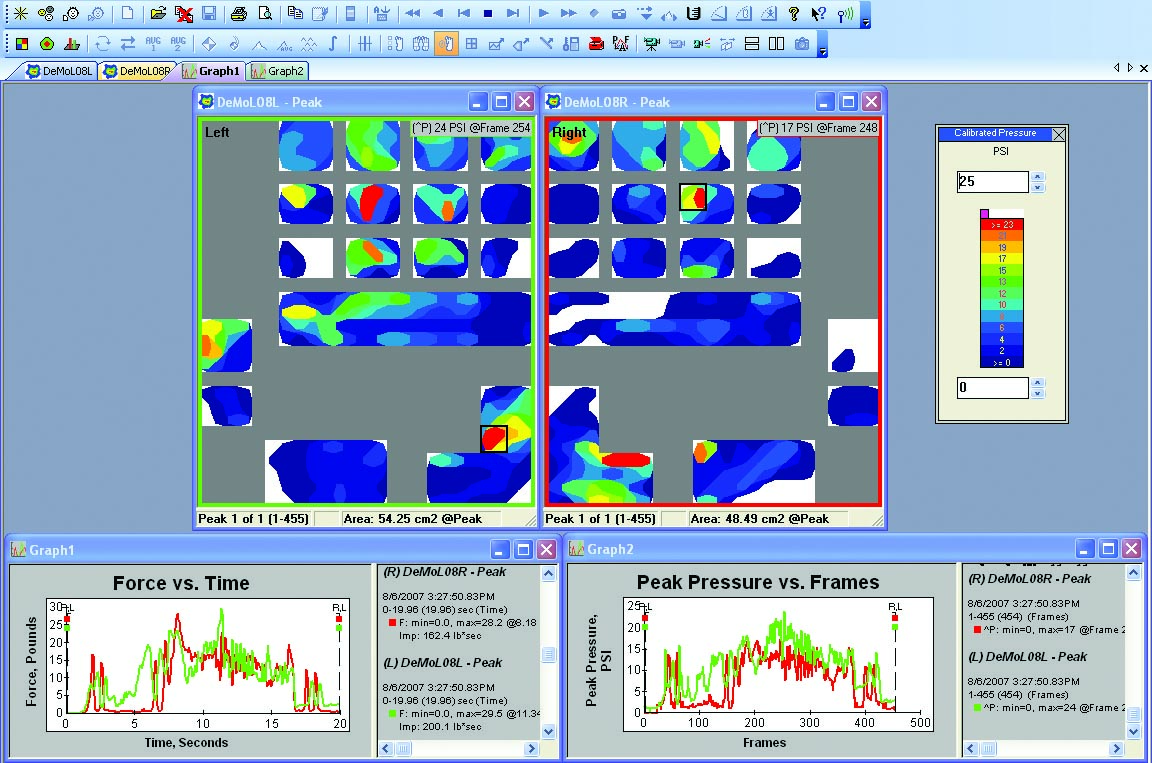
Task: Switch to the Graph2 tab
Action: 278,71
